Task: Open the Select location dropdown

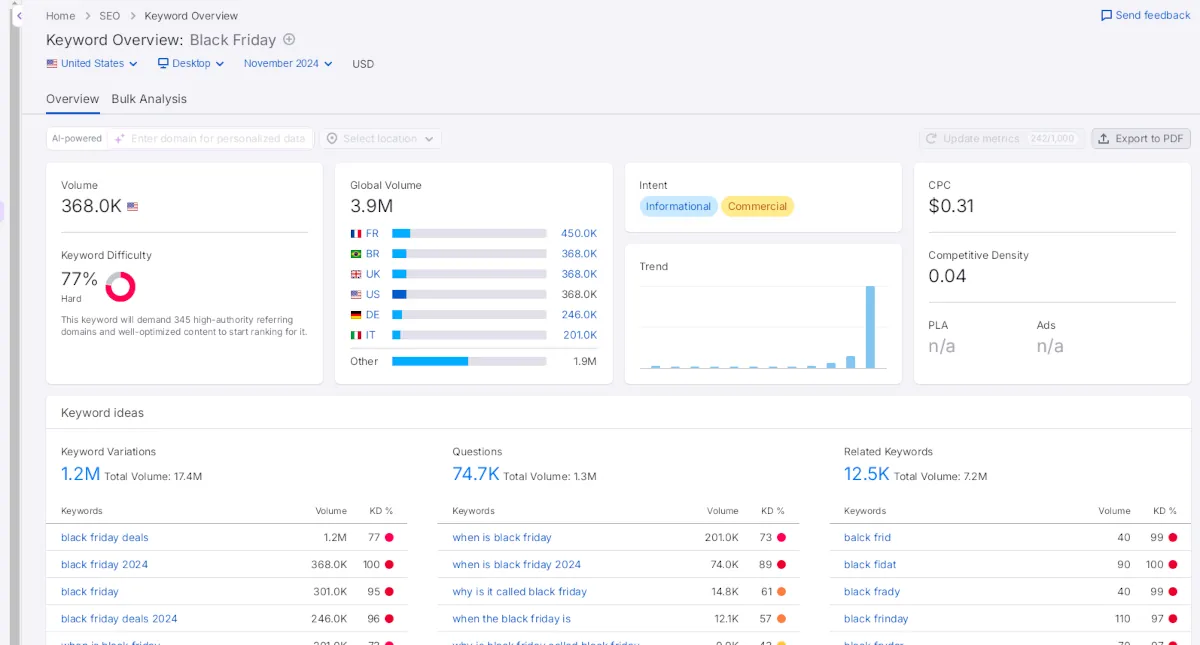Action: (x=381, y=139)
